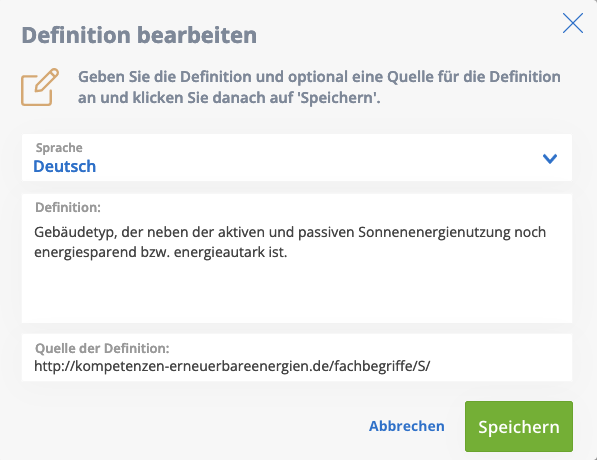Click the Speichern button
This screenshot has height=460, width=597.
tap(519, 426)
